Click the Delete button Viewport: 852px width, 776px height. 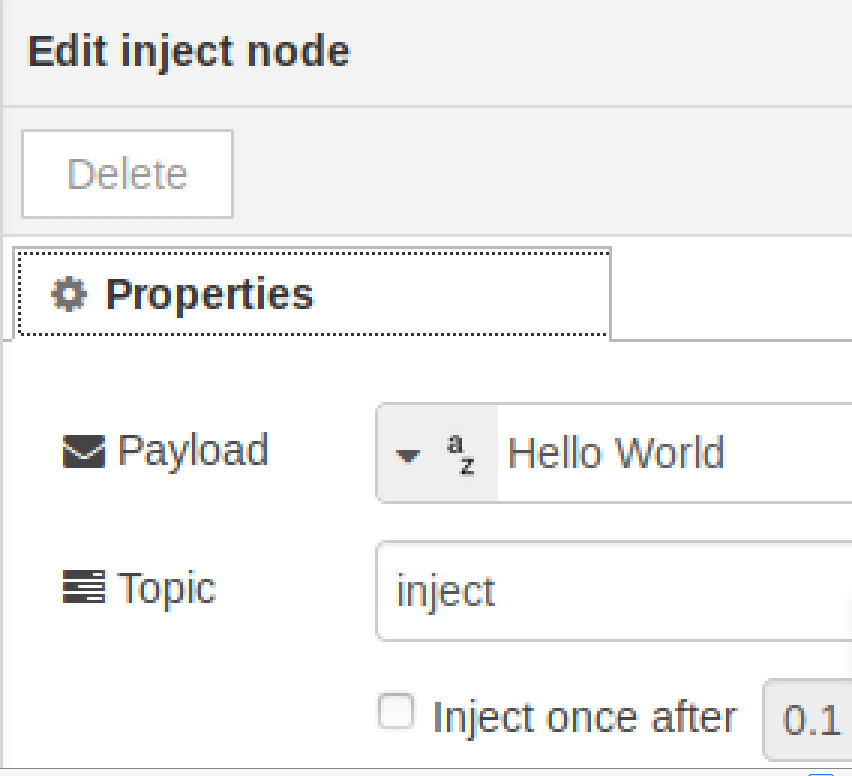click(x=127, y=174)
